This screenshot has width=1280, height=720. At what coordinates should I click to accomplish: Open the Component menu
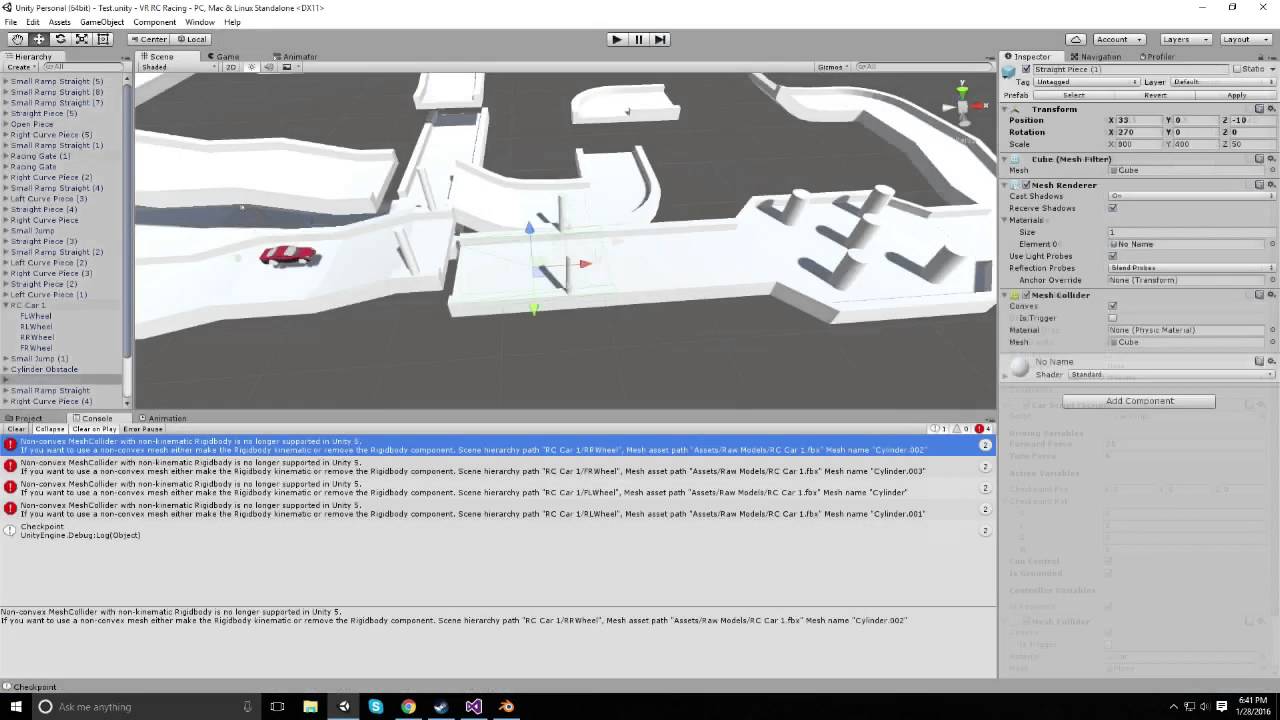pyautogui.click(x=154, y=22)
